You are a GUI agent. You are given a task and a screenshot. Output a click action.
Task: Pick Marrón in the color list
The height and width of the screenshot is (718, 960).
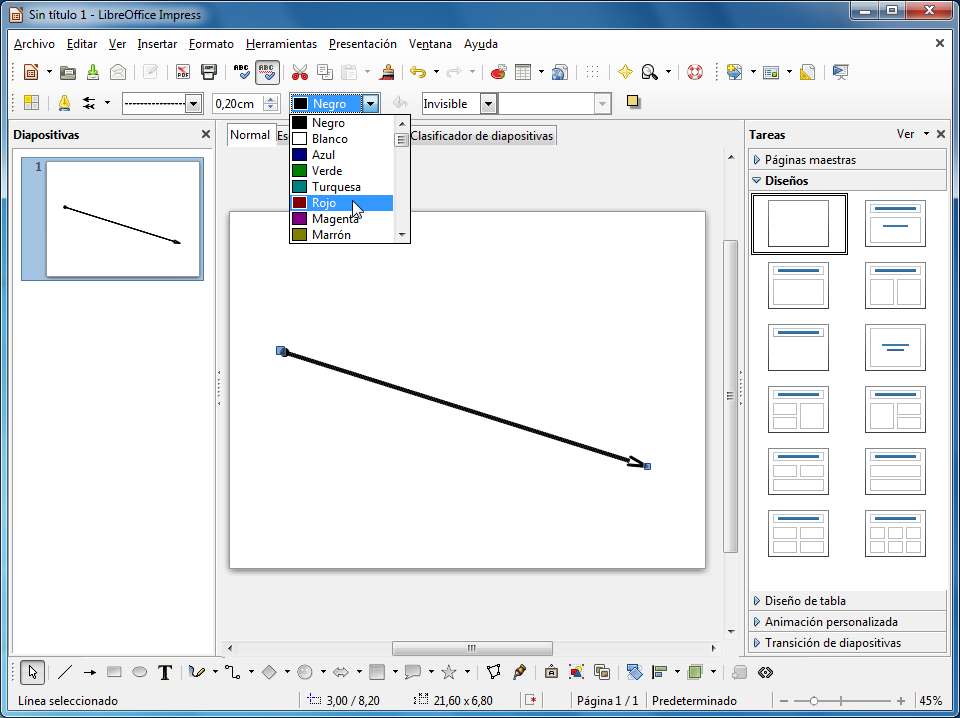342,234
